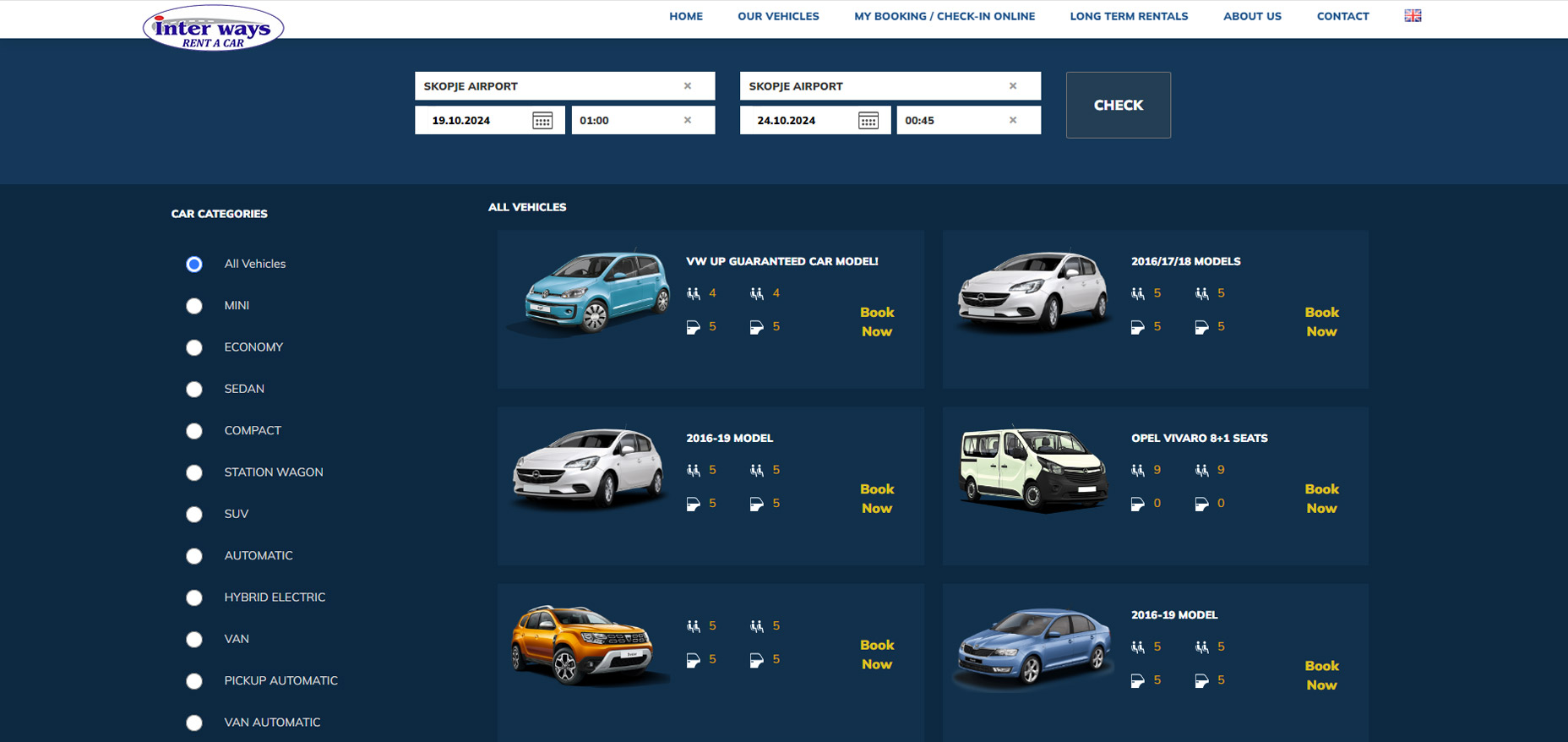Click the 2016/17/18 MODELS title
Screen dimensions: 1568x742
click(1186, 261)
